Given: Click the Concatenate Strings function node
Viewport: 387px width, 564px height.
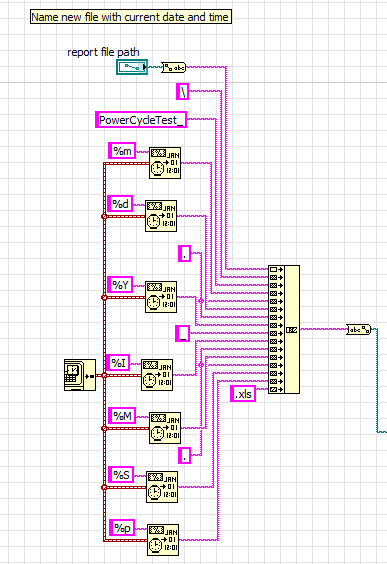Looking at the screenshot, I should (284, 329).
